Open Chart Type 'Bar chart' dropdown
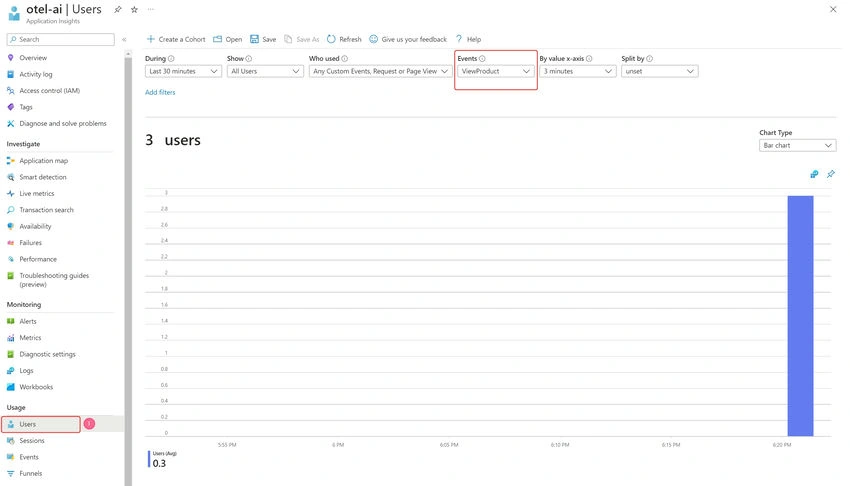850x486 pixels. 797,146
